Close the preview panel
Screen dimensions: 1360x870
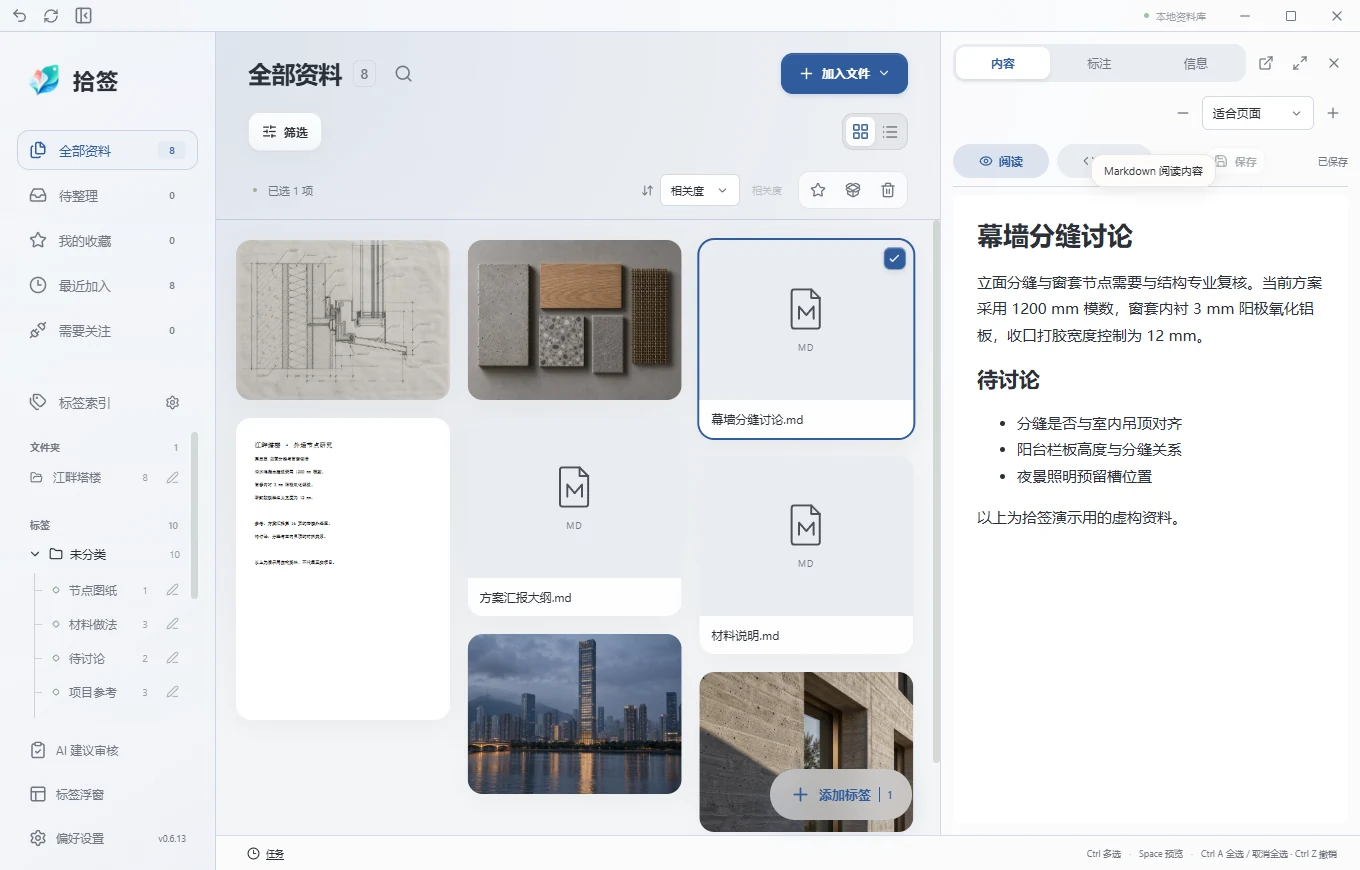(x=1334, y=63)
